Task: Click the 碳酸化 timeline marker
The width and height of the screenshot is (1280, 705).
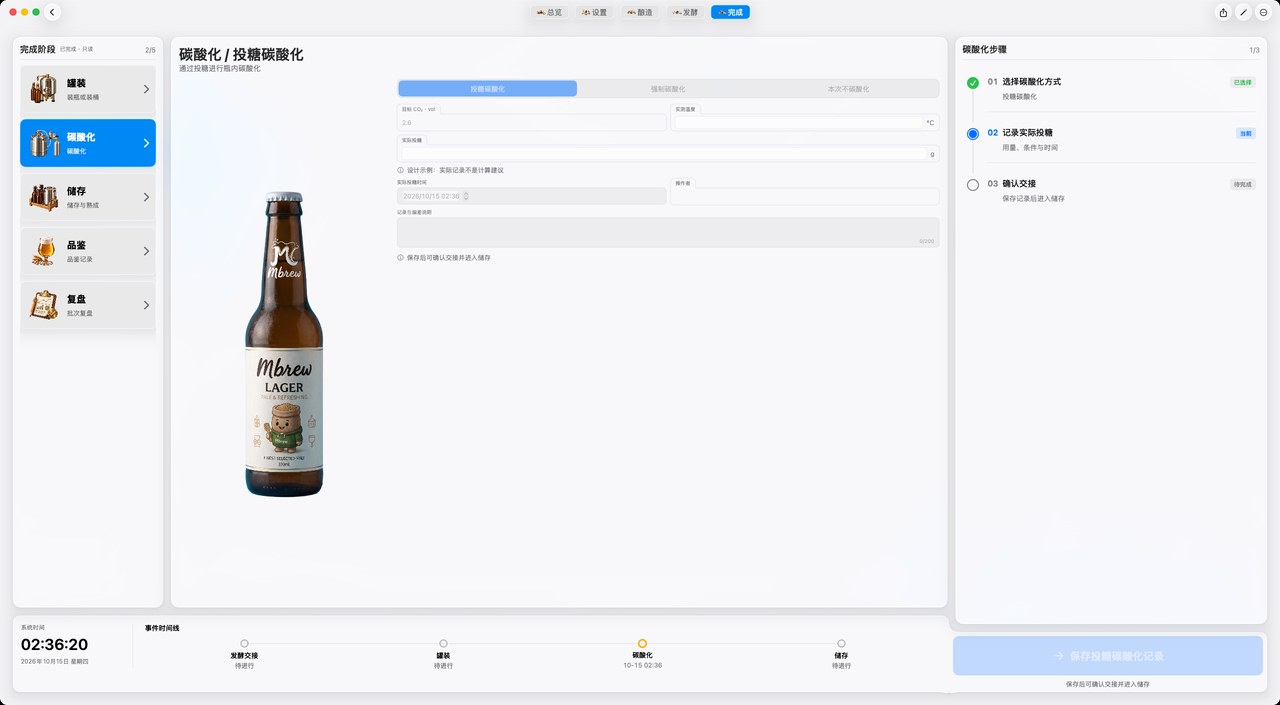Action: tap(642, 644)
